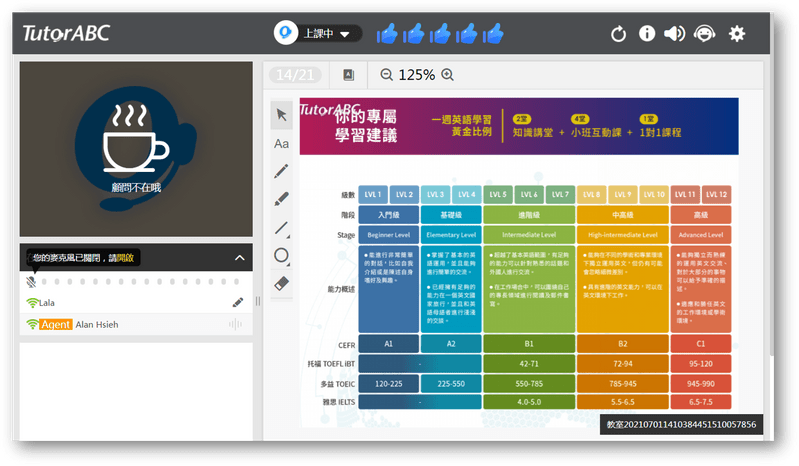
Task: Select the highlighter marker tool
Action: pyautogui.click(x=282, y=199)
